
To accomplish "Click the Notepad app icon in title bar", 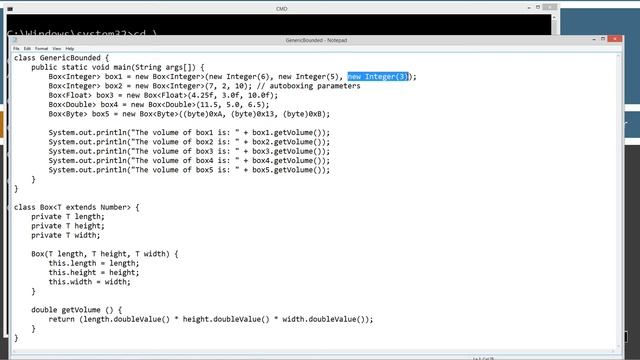I will tap(15, 40).
